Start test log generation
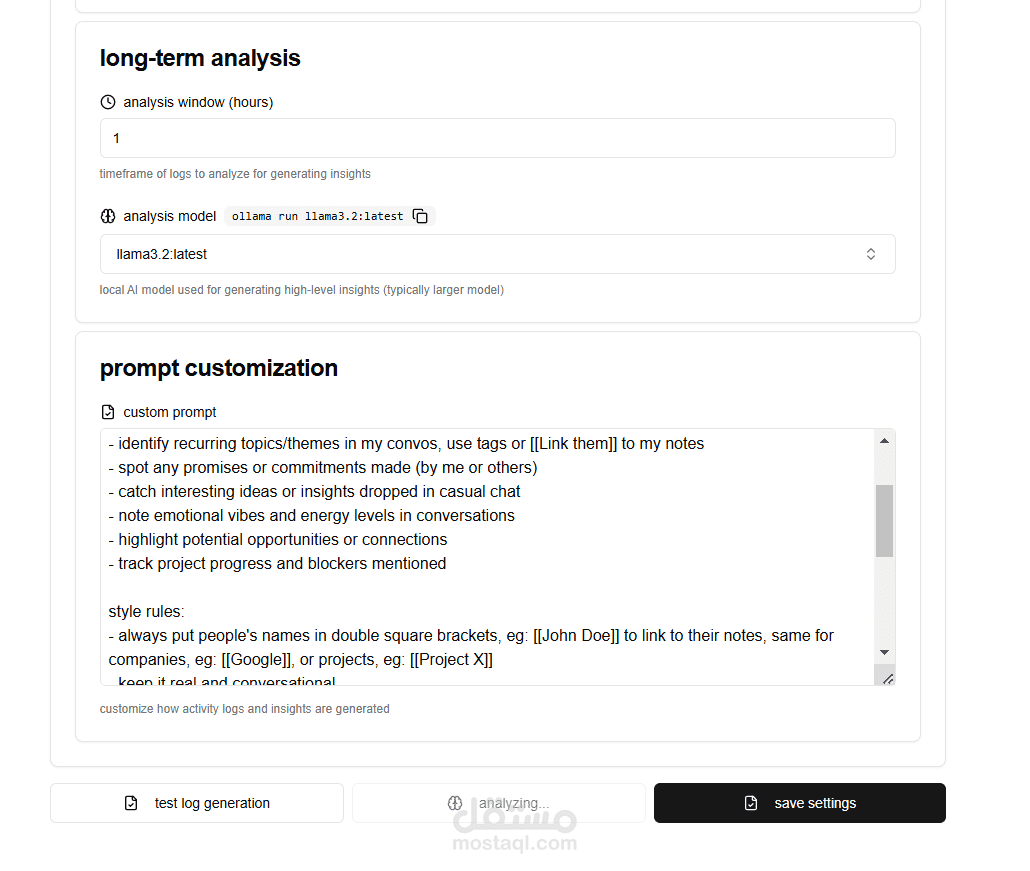The height and width of the screenshot is (871, 1030). (x=197, y=803)
